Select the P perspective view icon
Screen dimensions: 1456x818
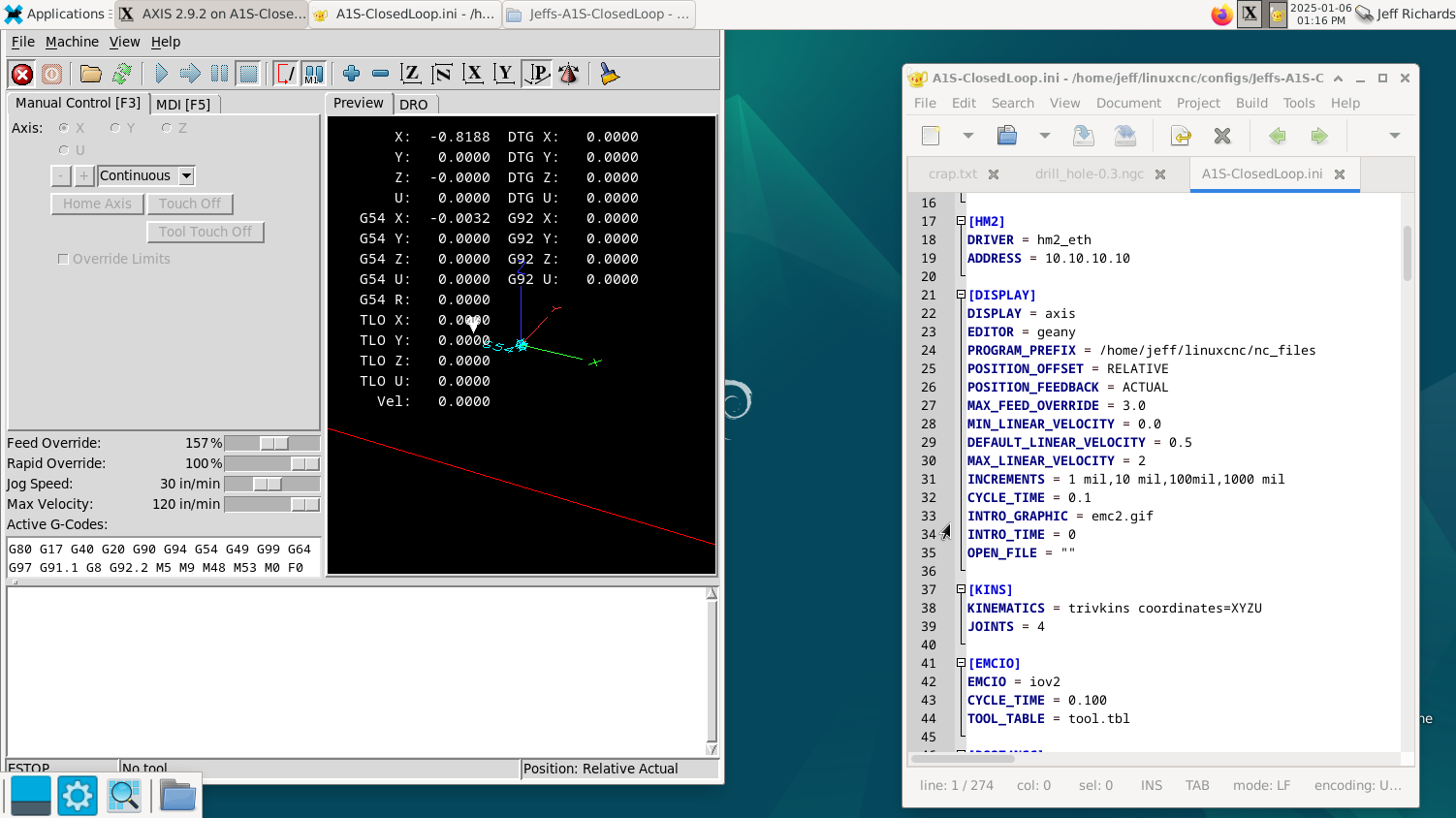click(536, 74)
